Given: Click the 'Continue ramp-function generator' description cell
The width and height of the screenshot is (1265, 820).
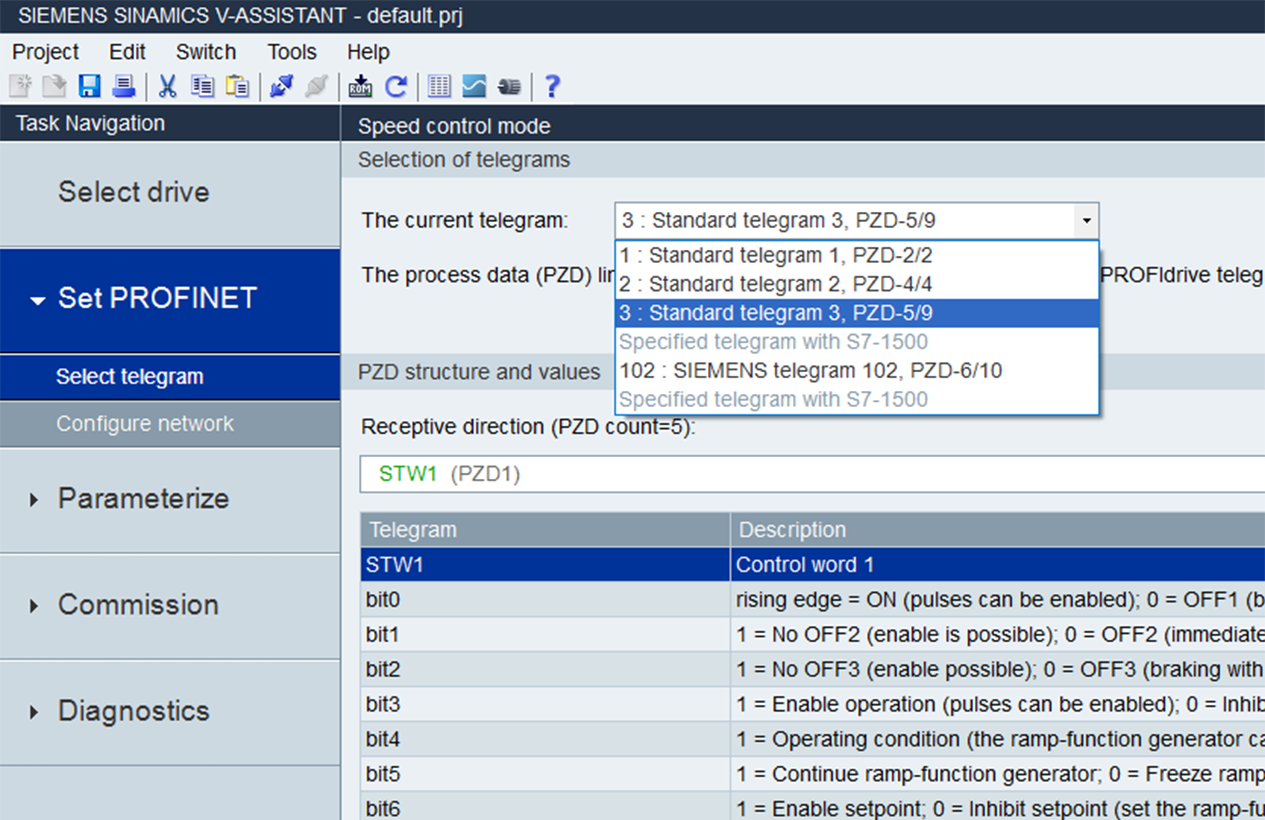Looking at the screenshot, I should (998, 775).
